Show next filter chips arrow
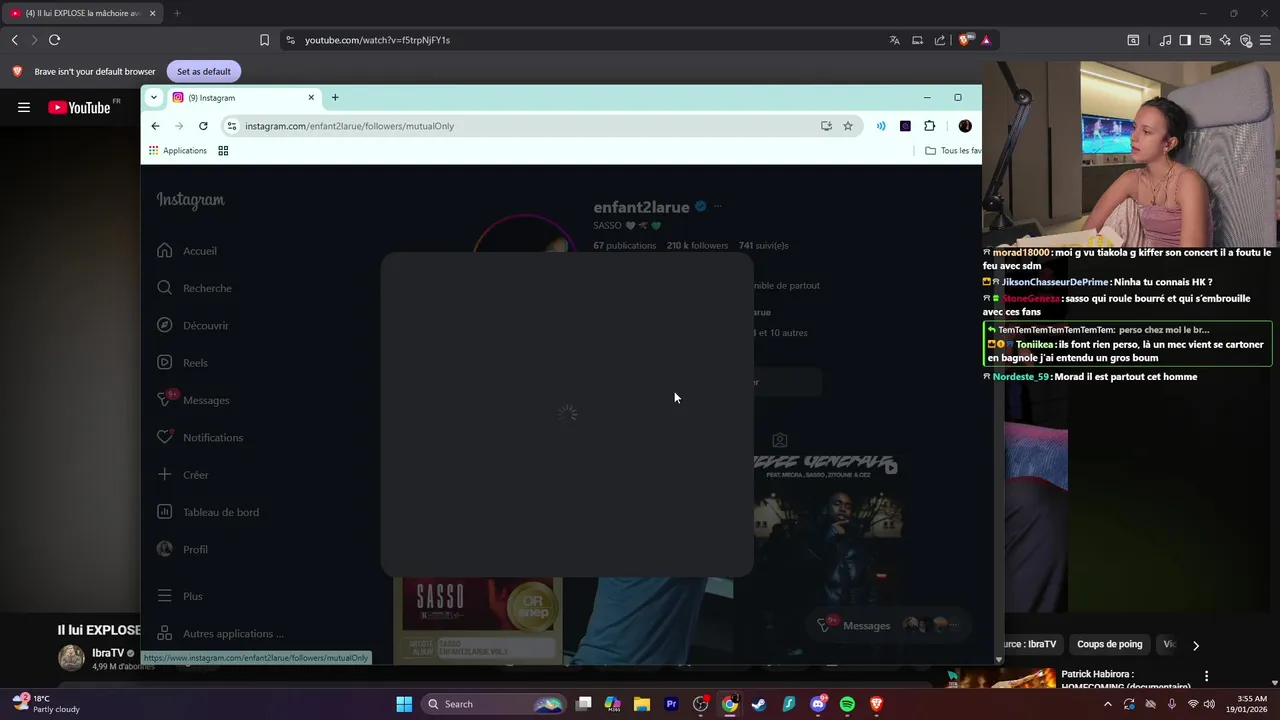 [1195, 645]
